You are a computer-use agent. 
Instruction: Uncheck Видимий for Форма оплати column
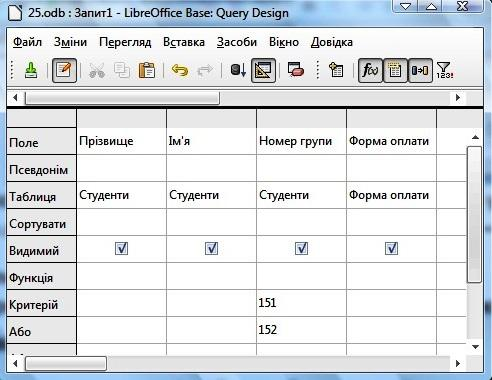point(391,249)
